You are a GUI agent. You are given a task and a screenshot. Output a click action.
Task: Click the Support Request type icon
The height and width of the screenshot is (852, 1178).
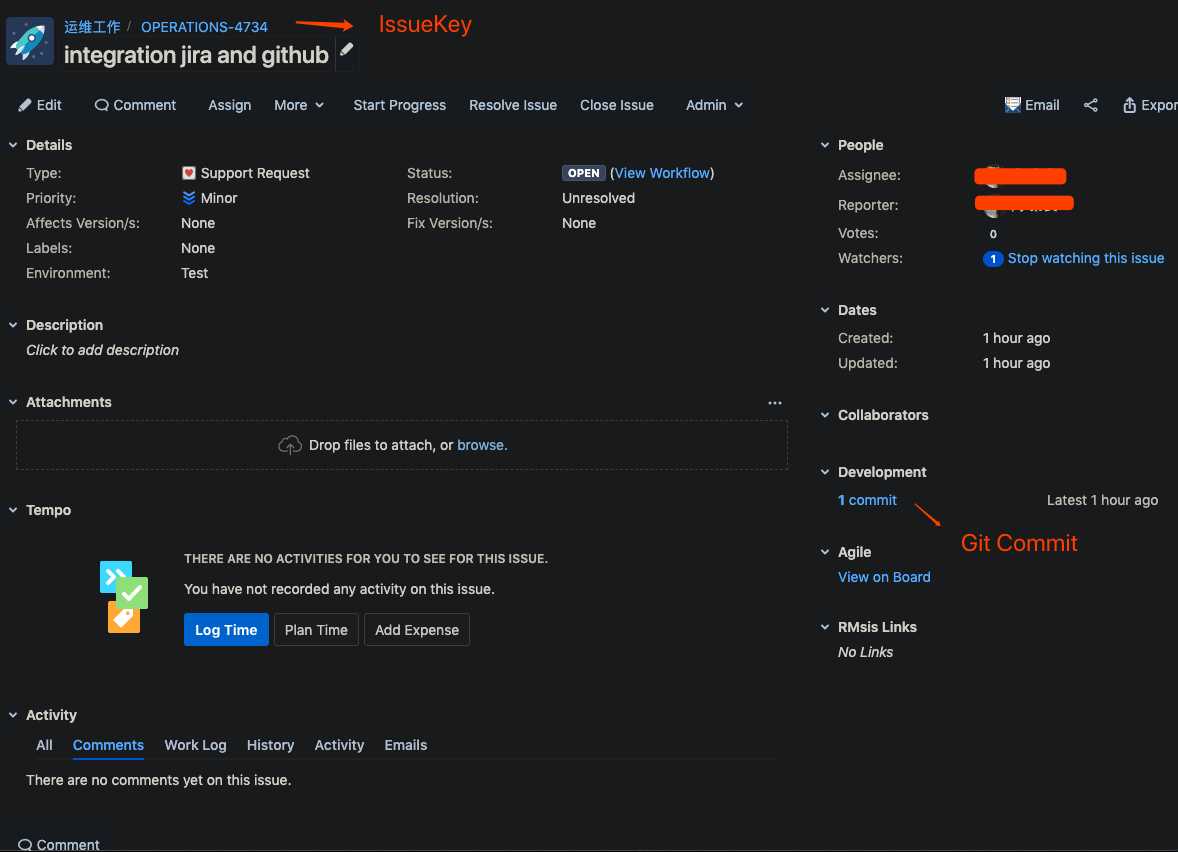(x=189, y=174)
